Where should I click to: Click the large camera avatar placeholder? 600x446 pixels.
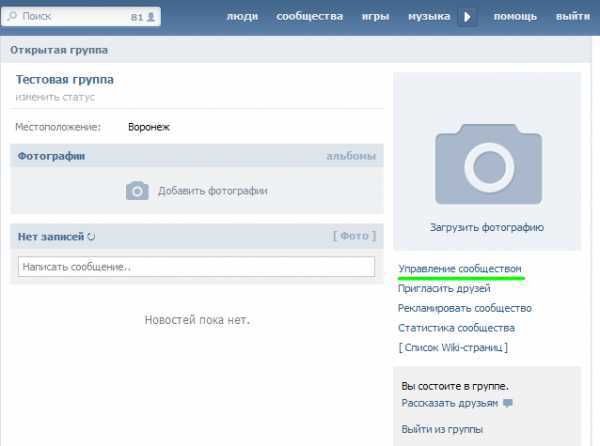489,164
